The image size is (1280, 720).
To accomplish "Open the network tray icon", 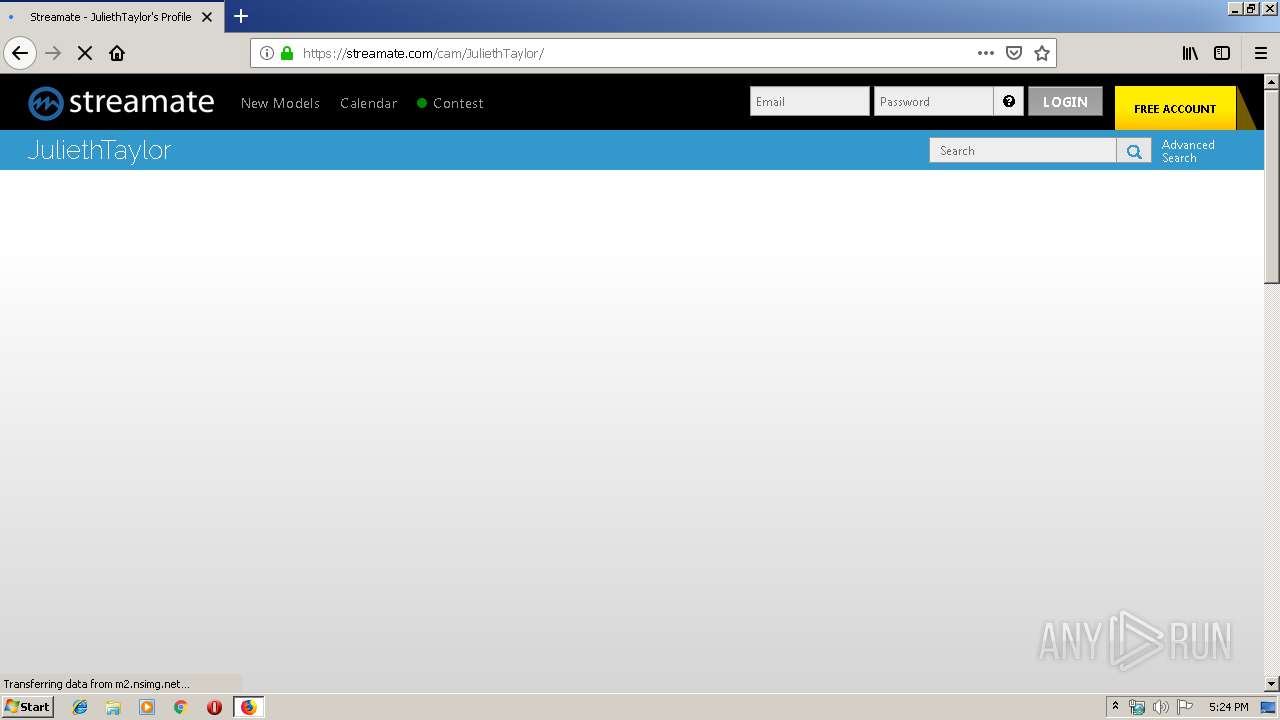I will [1137, 707].
